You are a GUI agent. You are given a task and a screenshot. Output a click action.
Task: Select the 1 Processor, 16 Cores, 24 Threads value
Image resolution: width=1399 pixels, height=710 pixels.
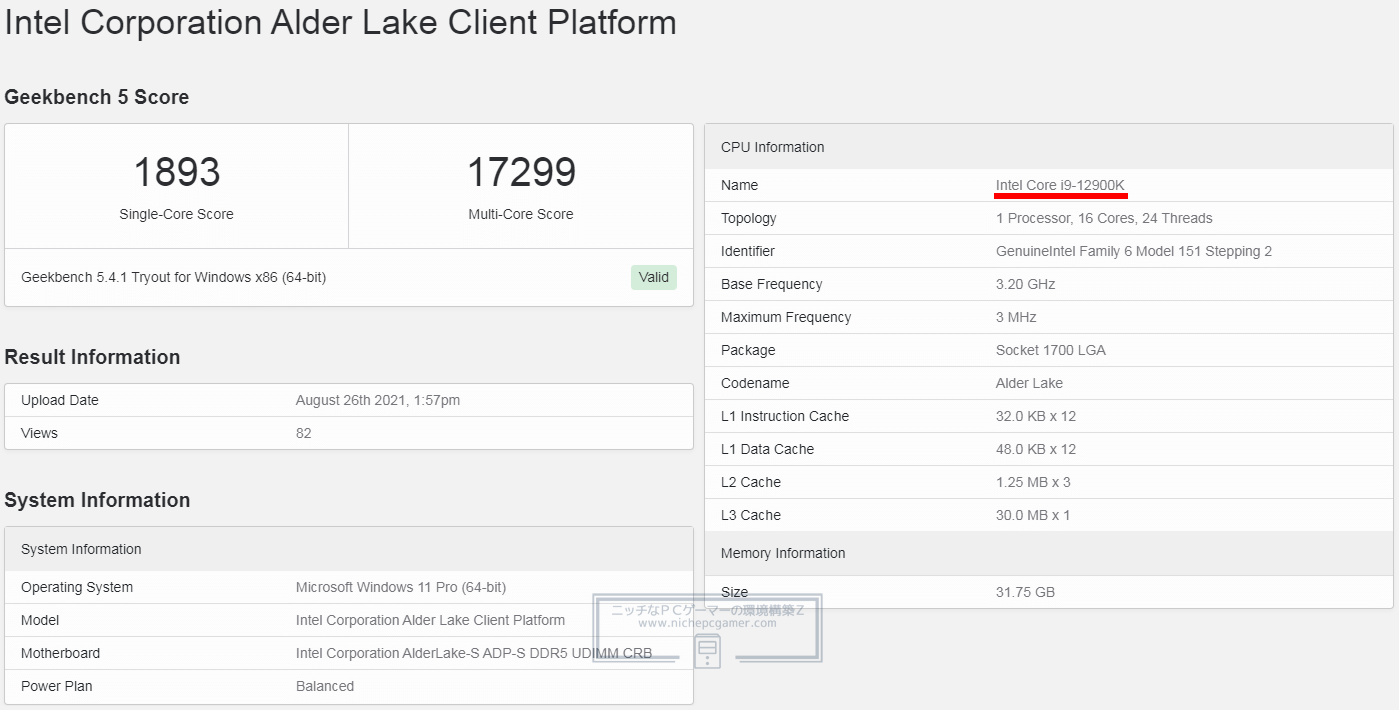pyautogui.click(x=1104, y=218)
